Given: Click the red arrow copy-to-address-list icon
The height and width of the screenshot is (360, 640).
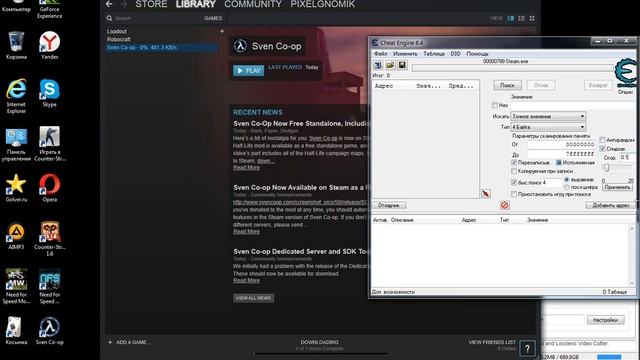Looking at the screenshot, I should pos(485,193).
